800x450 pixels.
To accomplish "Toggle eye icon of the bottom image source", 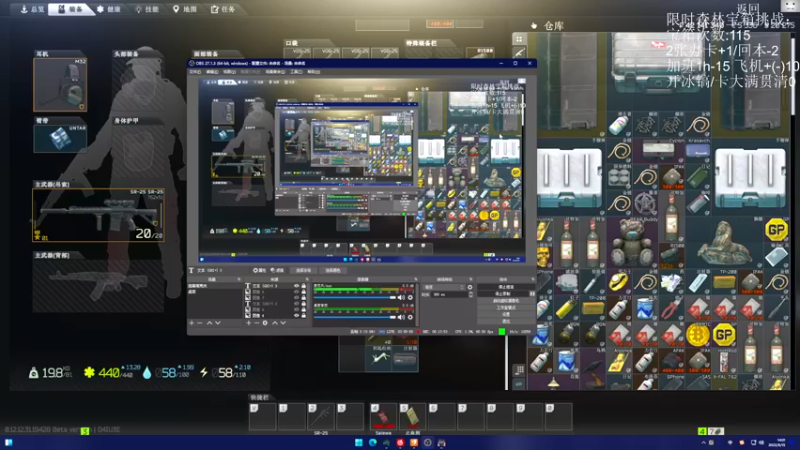I will [x=296, y=315].
